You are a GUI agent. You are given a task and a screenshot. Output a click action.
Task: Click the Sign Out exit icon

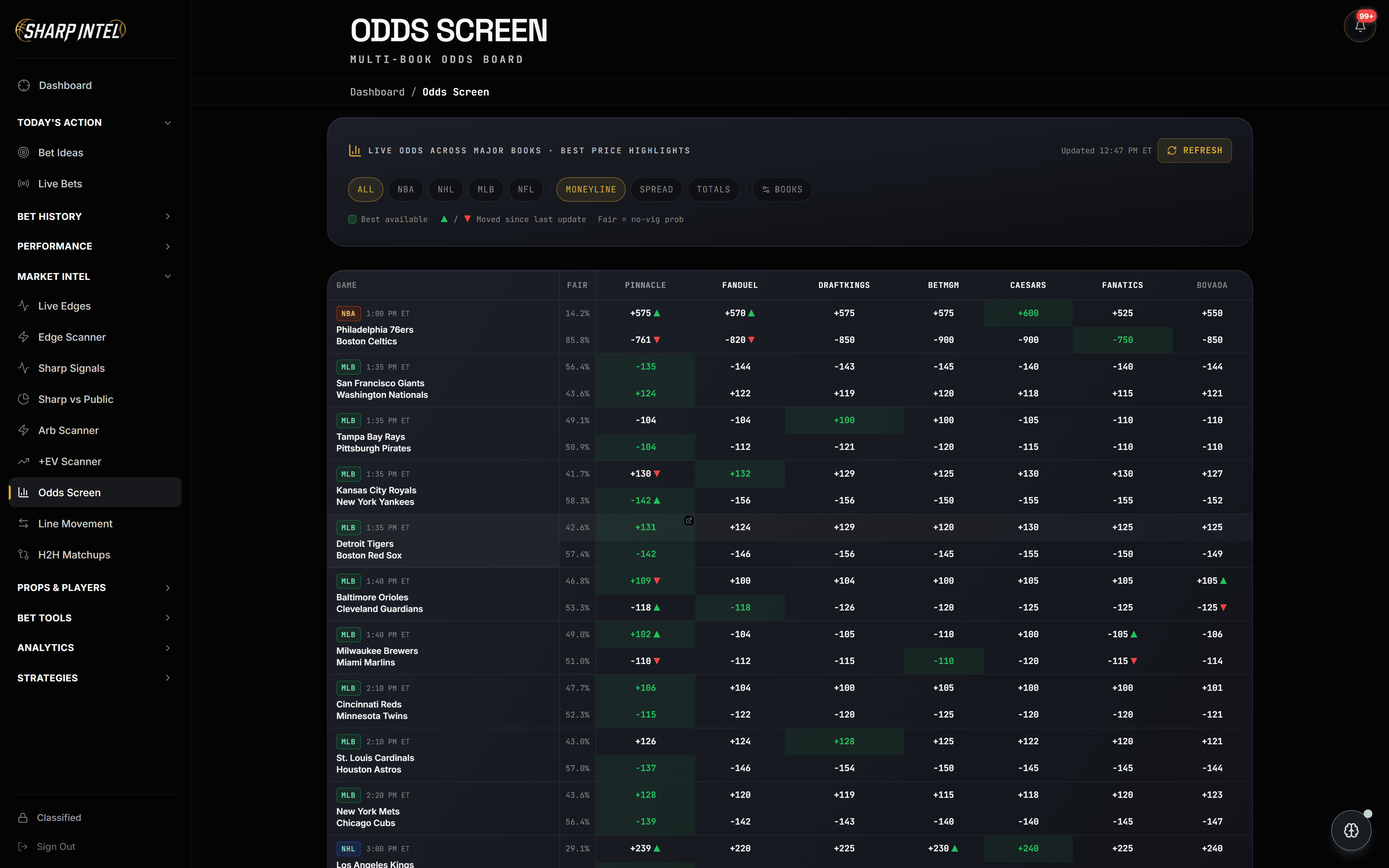tap(23, 847)
